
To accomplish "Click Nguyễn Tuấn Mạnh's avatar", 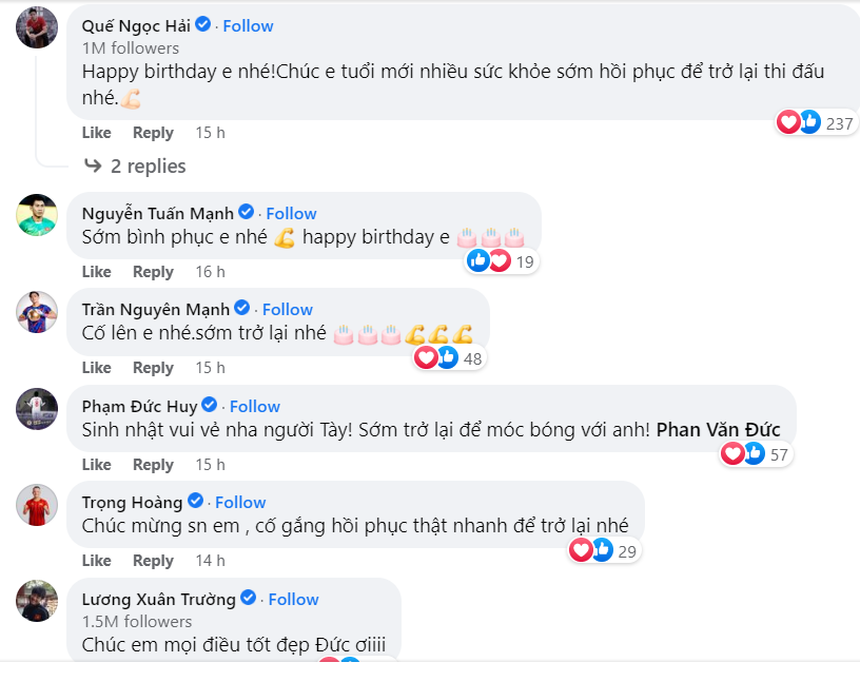I will pyautogui.click(x=37, y=215).
